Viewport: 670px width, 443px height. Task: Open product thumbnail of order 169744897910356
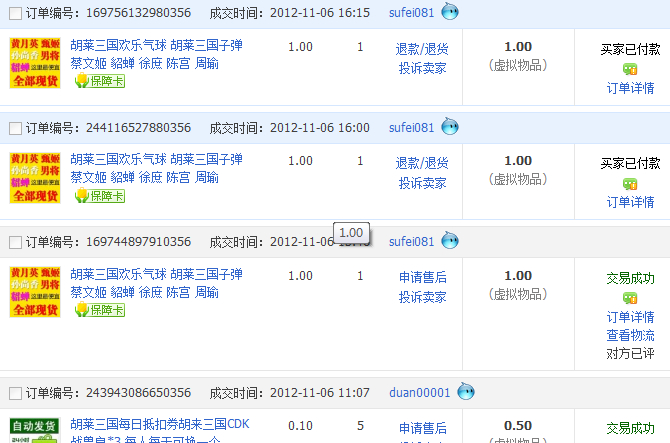click(x=35, y=292)
